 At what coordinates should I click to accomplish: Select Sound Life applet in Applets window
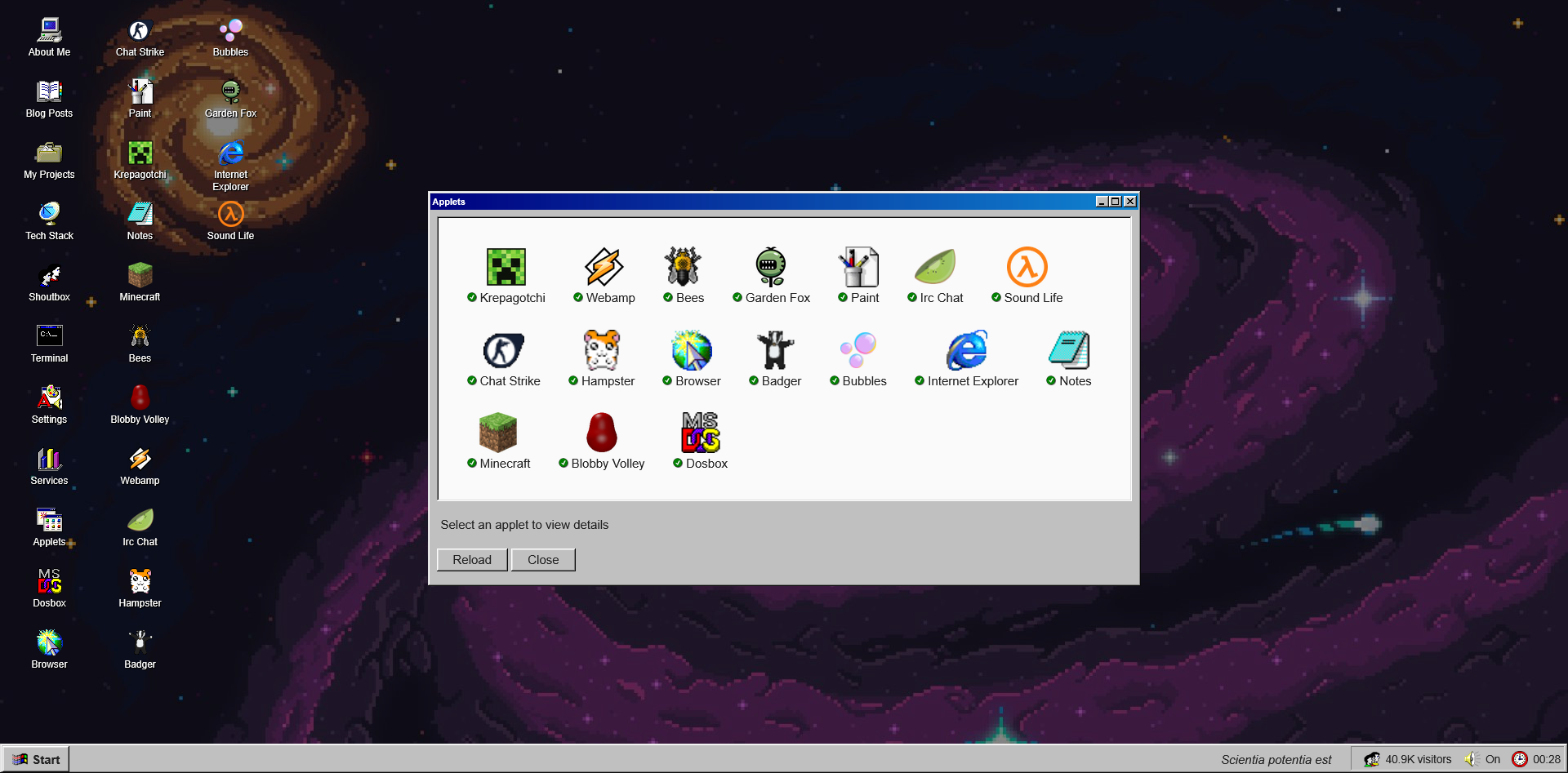point(1027,276)
